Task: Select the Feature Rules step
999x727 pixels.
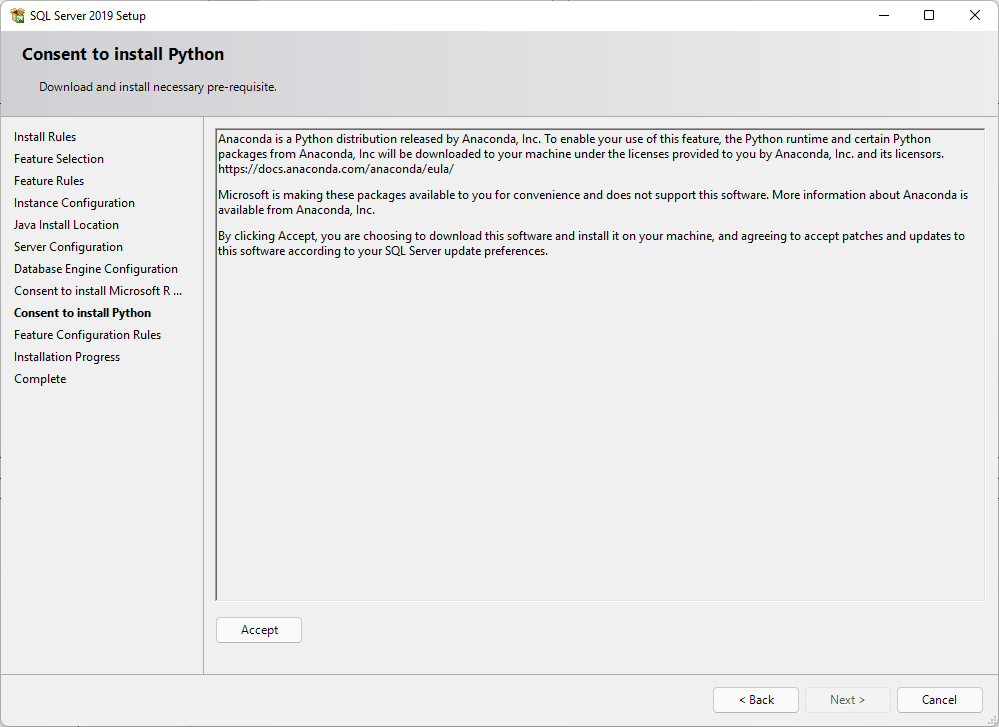Action: tap(49, 181)
